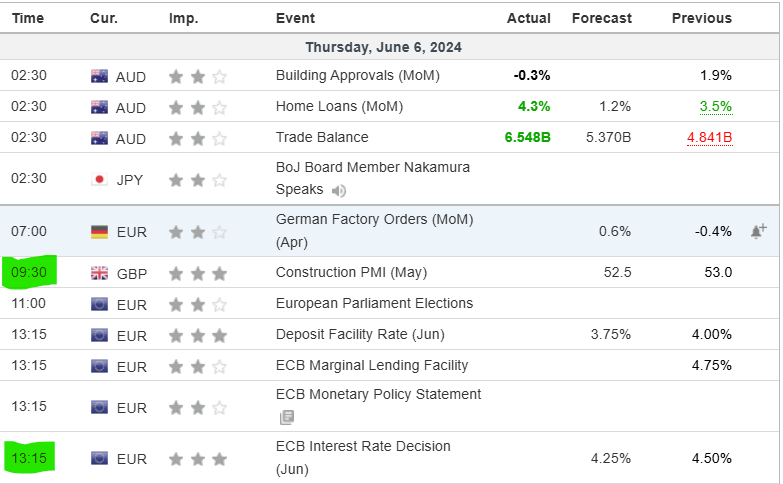Click the EU flag in the Deposit Facility Rate row
The width and height of the screenshot is (783, 484).
99,335
